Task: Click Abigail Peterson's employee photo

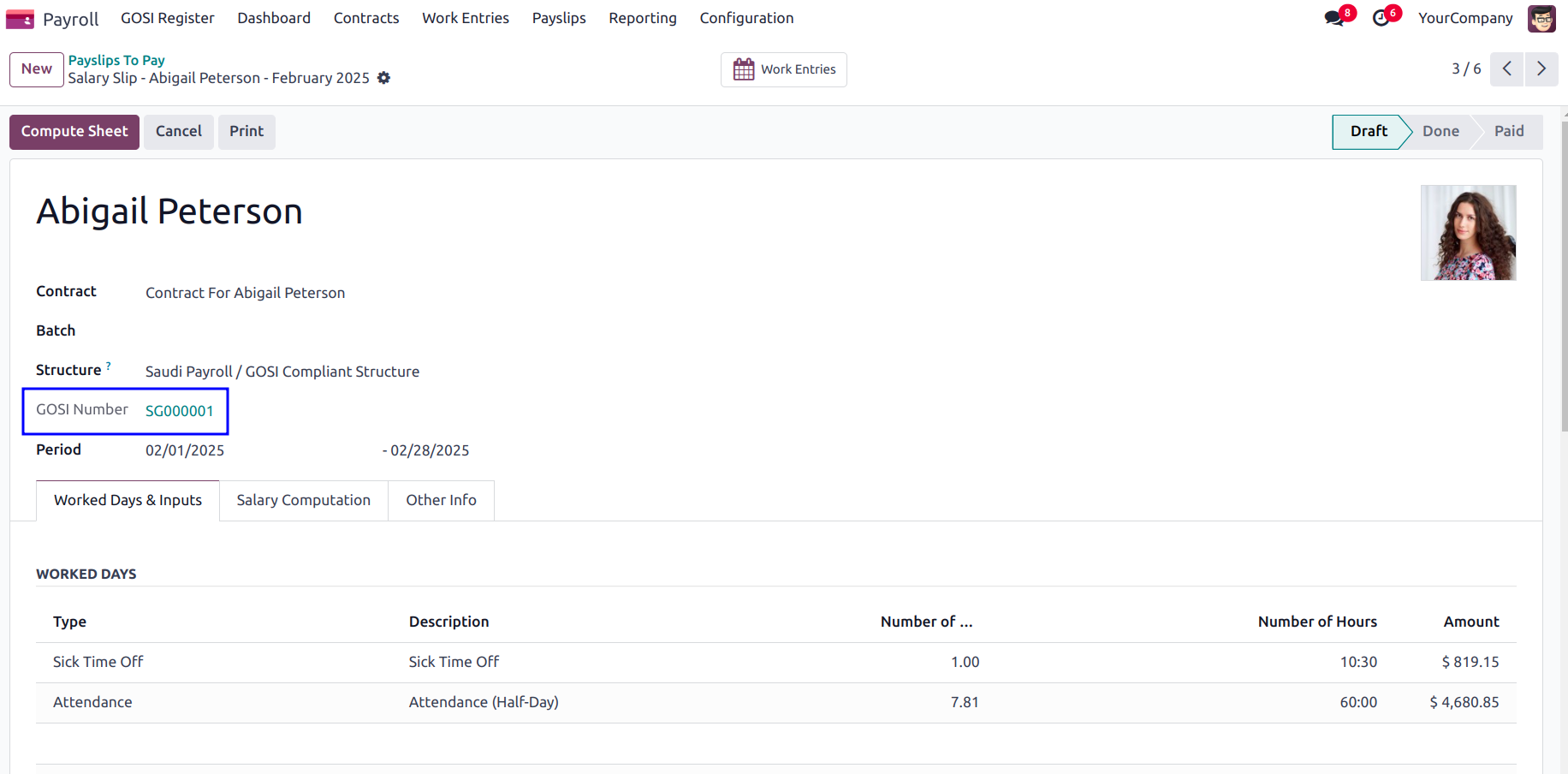Action: [1469, 233]
